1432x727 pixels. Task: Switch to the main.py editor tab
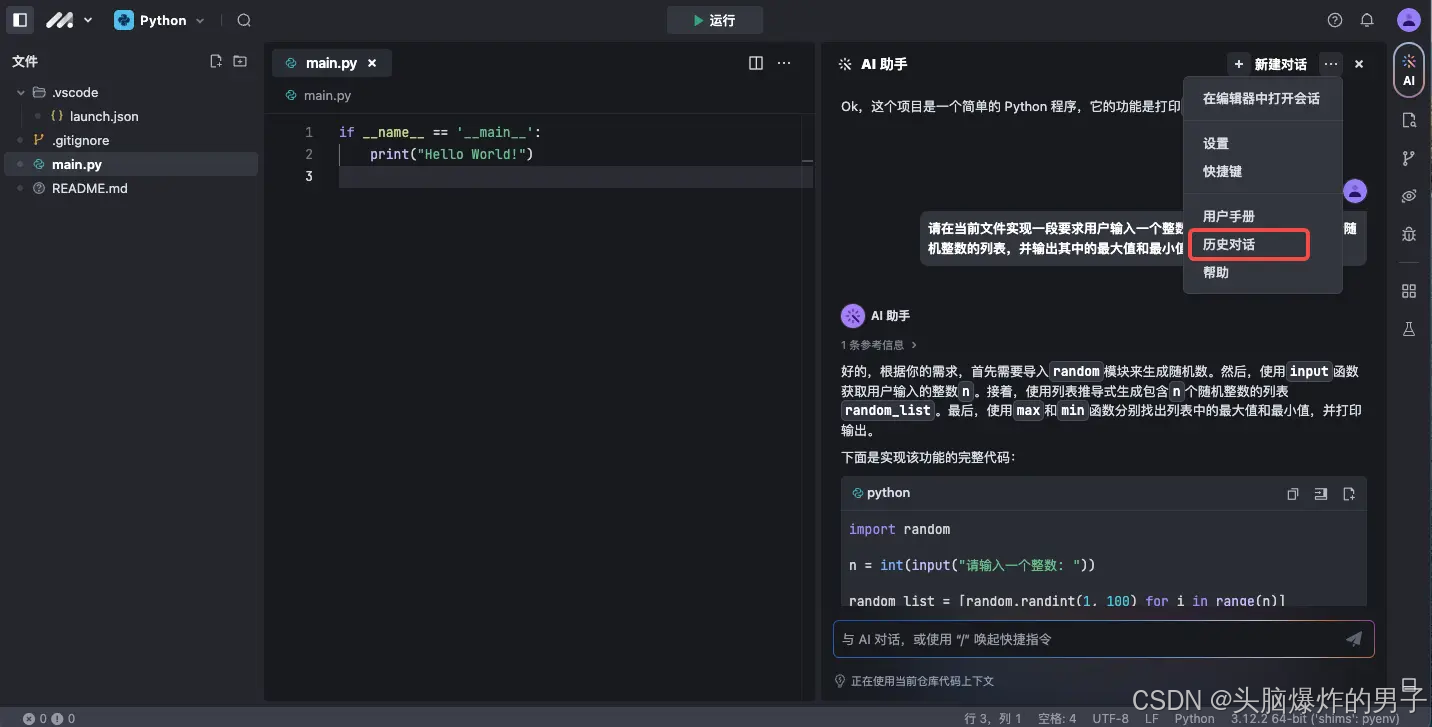click(x=331, y=62)
